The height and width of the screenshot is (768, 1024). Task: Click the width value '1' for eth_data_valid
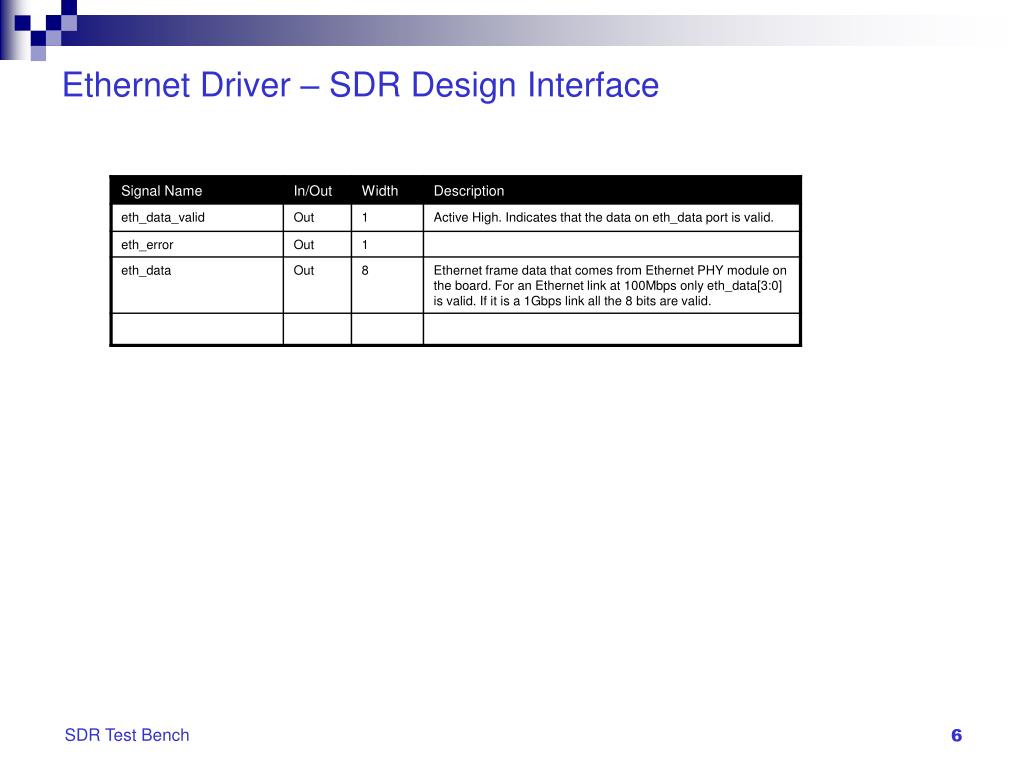click(x=366, y=216)
